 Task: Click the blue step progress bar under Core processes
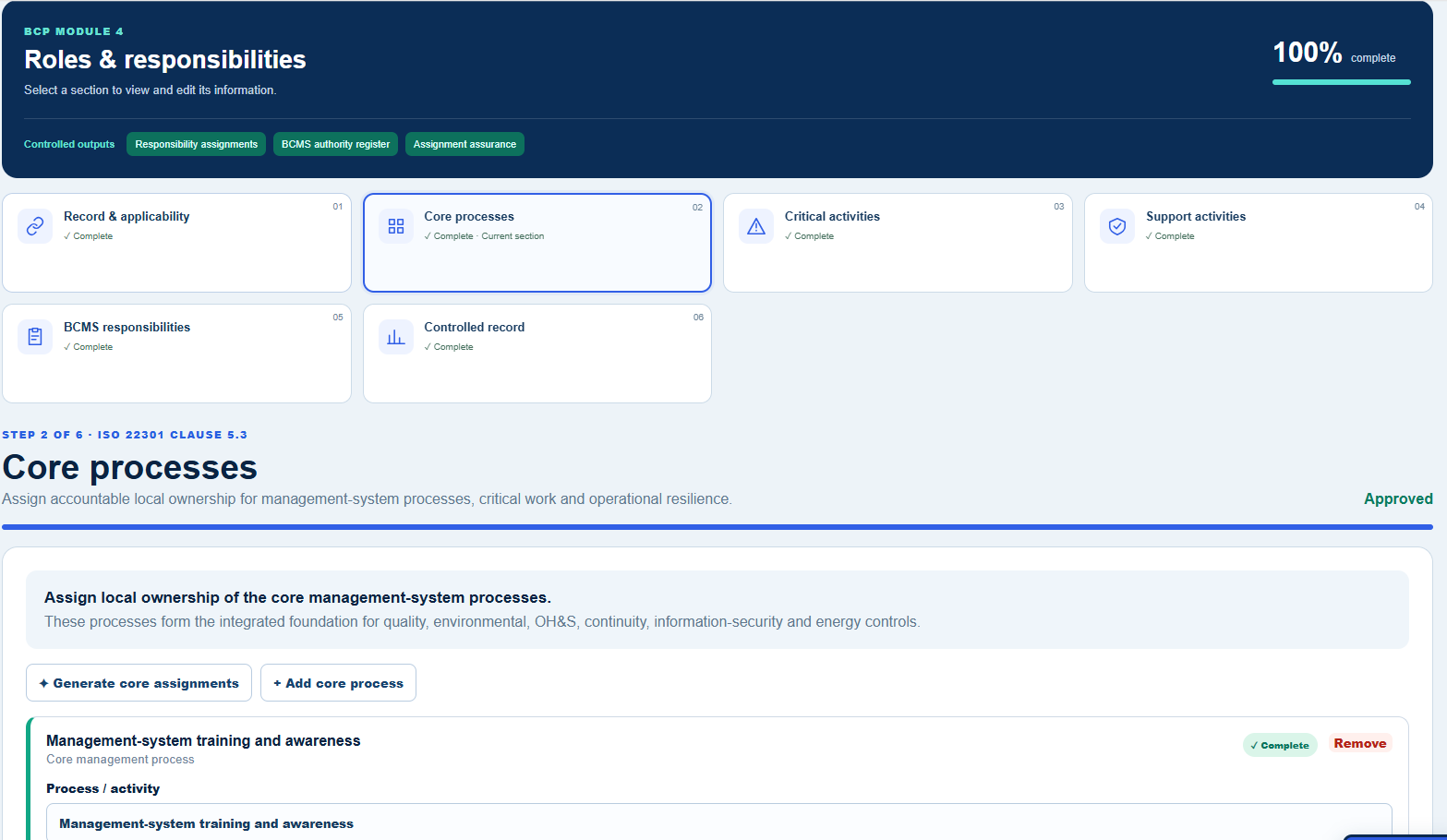[x=717, y=527]
